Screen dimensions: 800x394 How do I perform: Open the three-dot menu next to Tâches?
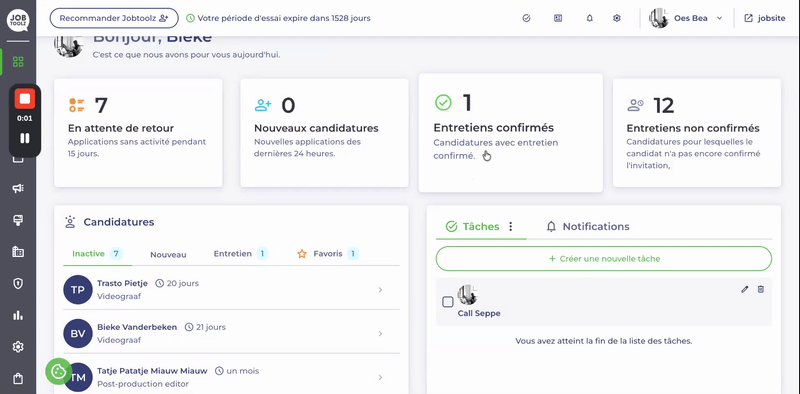pyautogui.click(x=511, y=227)
